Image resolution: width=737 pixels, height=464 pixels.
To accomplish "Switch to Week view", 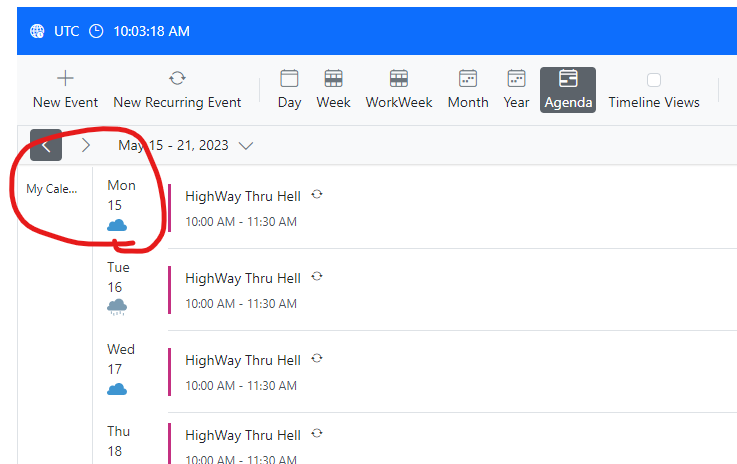I will tap(333, 89).
